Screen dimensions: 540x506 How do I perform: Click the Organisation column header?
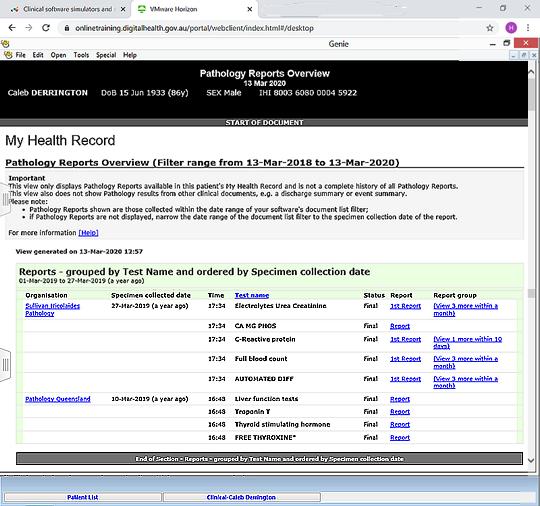pyautogui.click(x=46, y=295)
